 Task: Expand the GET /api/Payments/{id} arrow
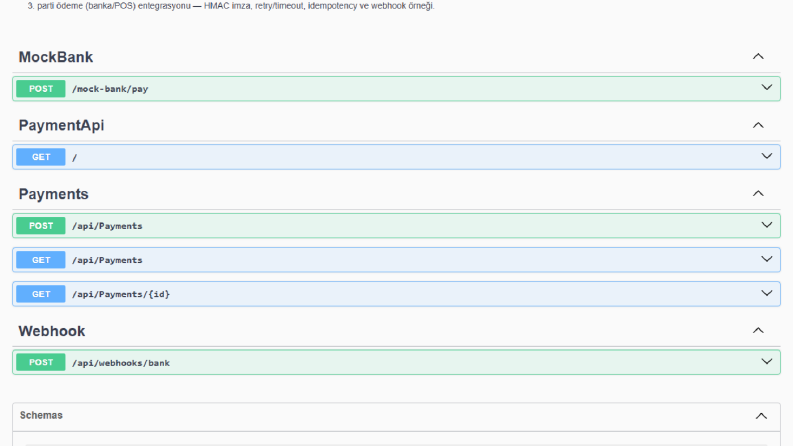(767, 293)
